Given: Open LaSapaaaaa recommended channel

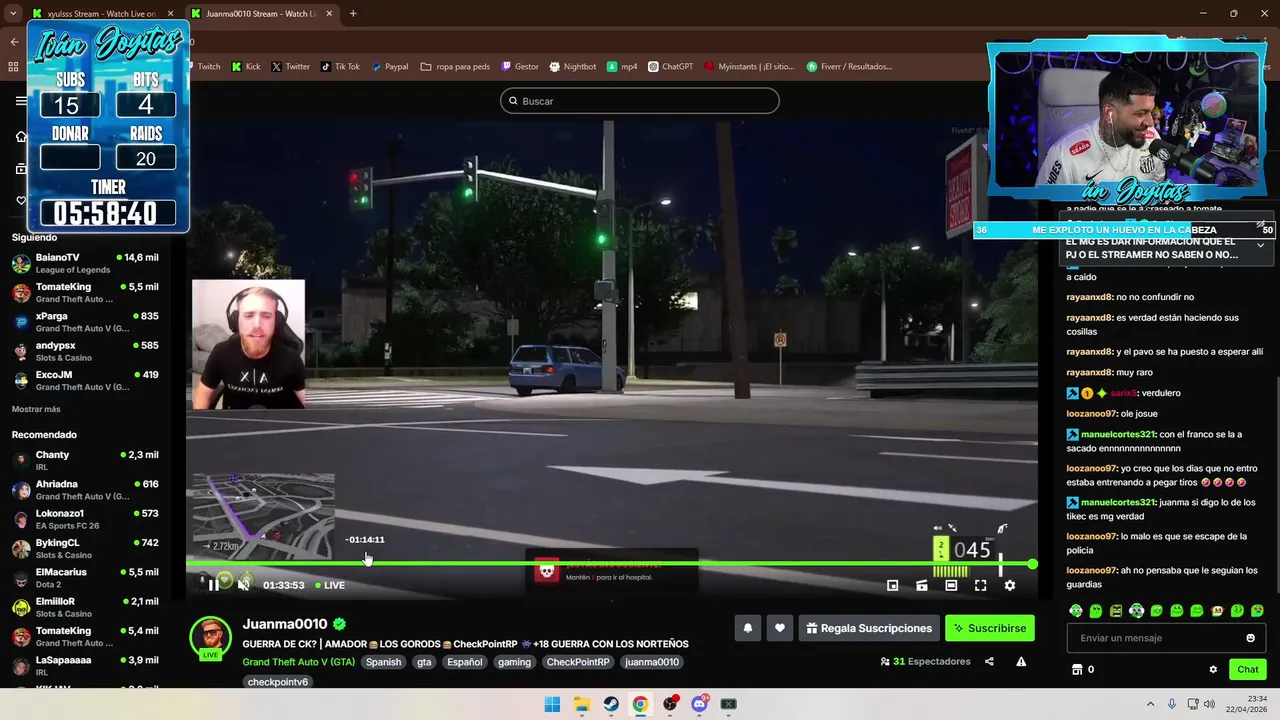Looking at the screenshot, I should [85, 666].
